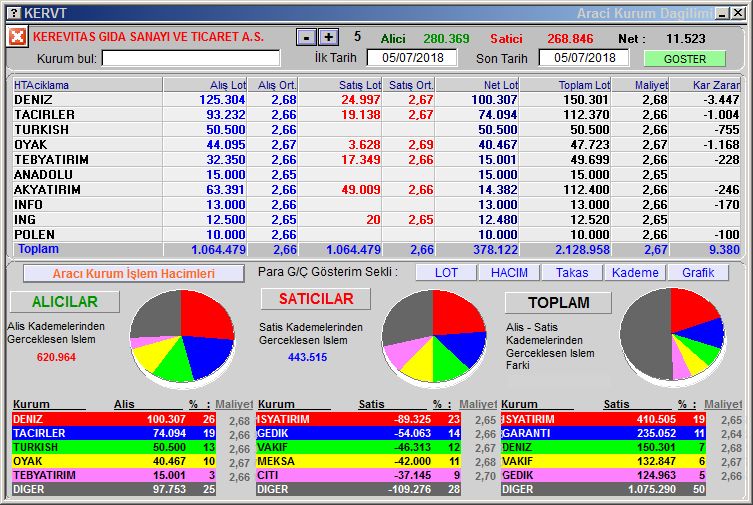The height and width of the screenshot is (505, 753).
Task: Click the SATICILAR button
Action: coord(316,299)
